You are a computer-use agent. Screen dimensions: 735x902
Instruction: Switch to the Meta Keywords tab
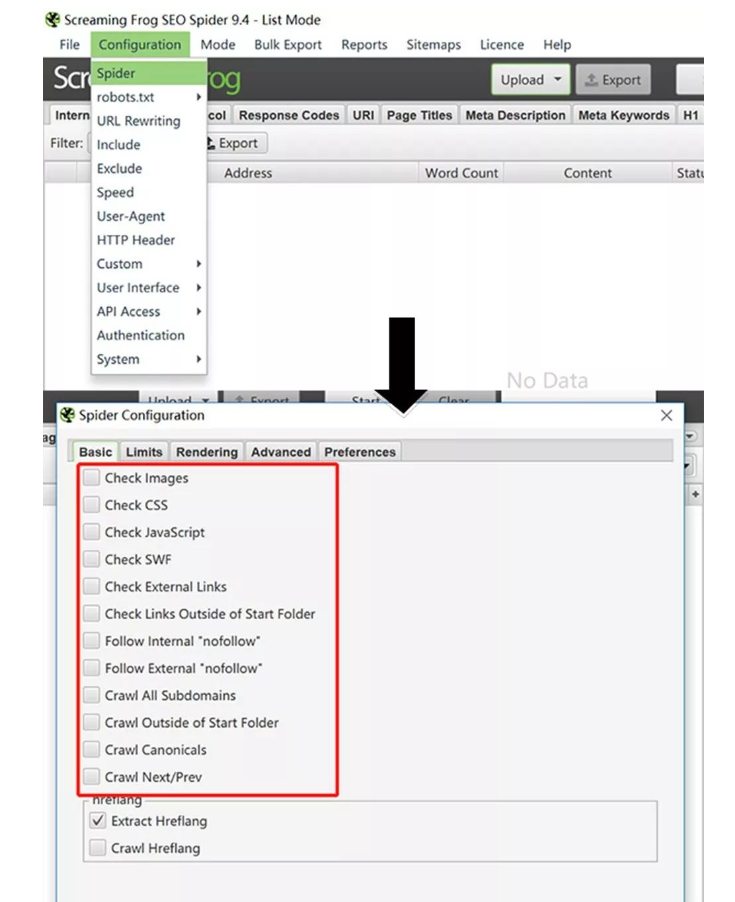tap(623, 115)
